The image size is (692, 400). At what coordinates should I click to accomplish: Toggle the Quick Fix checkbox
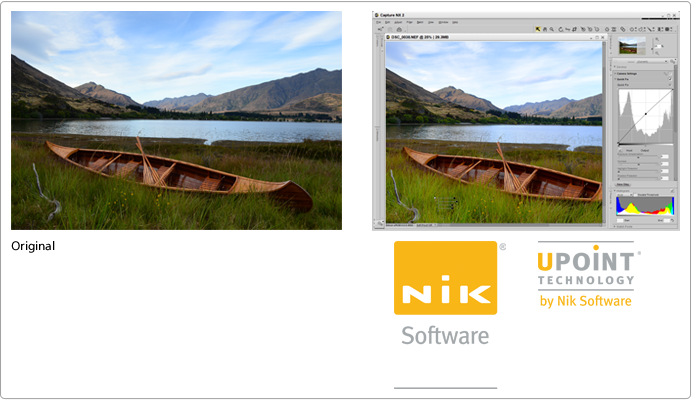pos(670,79)
